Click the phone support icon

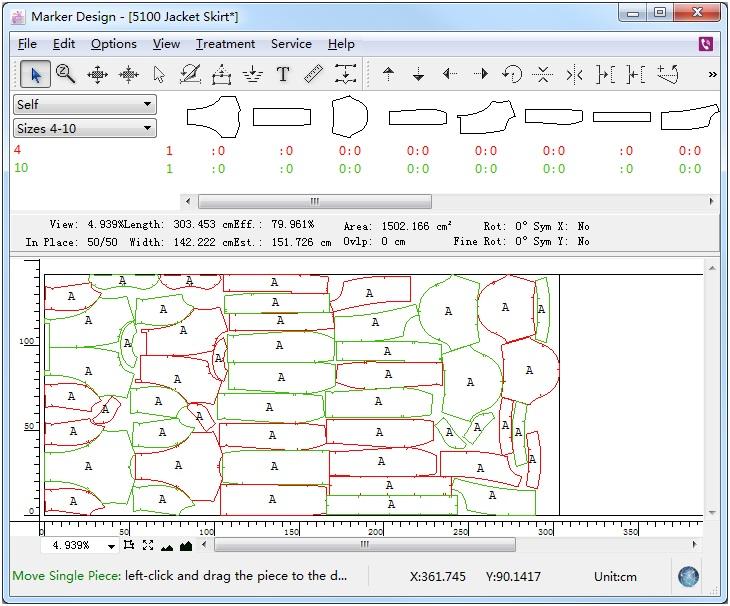[707, 44]
